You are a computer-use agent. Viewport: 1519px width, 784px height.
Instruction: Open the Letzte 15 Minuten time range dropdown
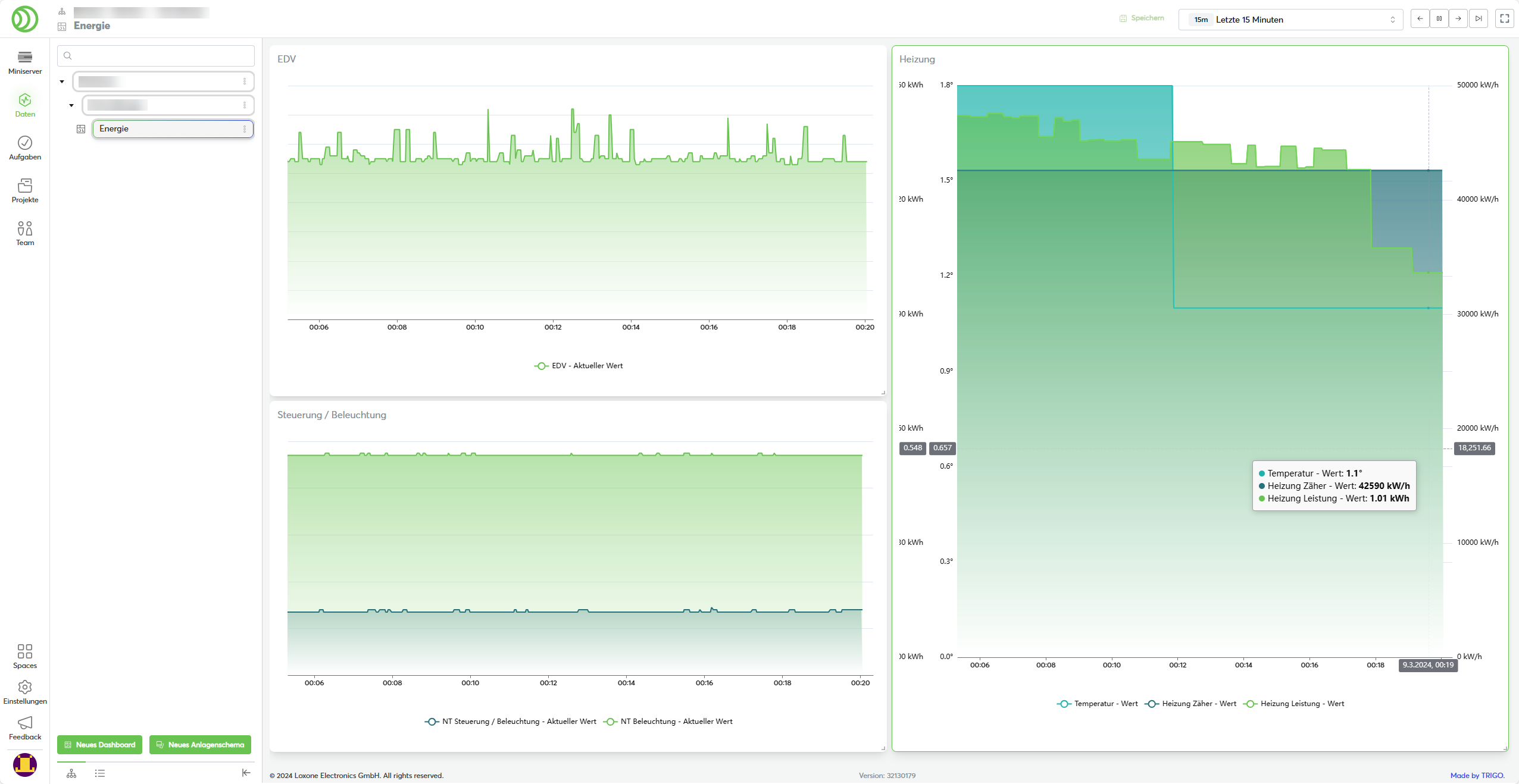(1290, 20)
